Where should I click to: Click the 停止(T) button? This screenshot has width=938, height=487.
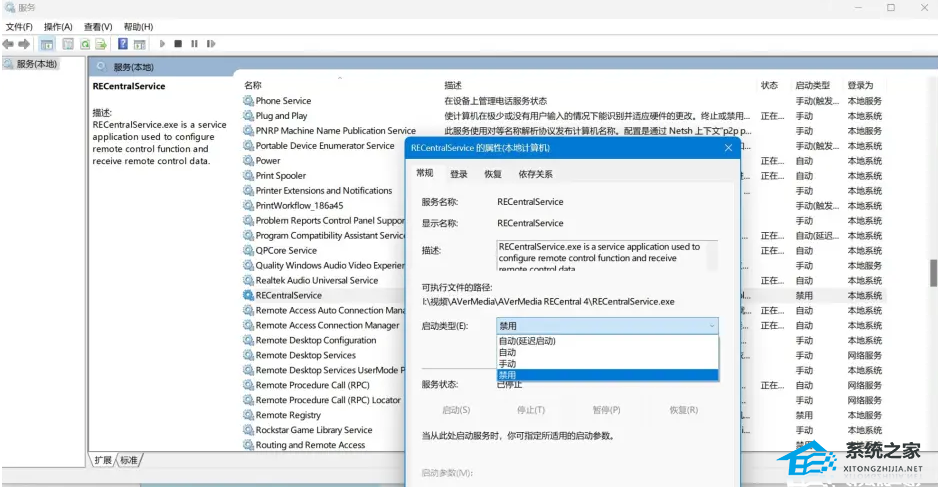tap(531, 410)
